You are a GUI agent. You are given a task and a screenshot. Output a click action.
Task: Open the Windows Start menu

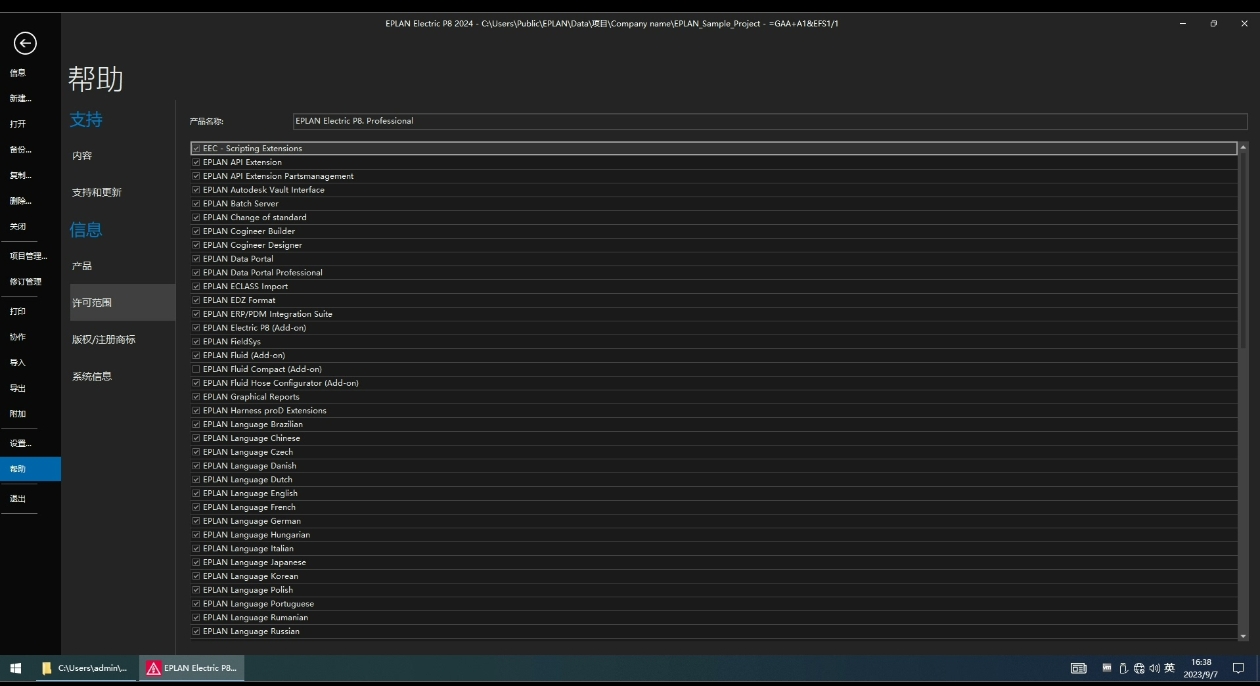16,668
